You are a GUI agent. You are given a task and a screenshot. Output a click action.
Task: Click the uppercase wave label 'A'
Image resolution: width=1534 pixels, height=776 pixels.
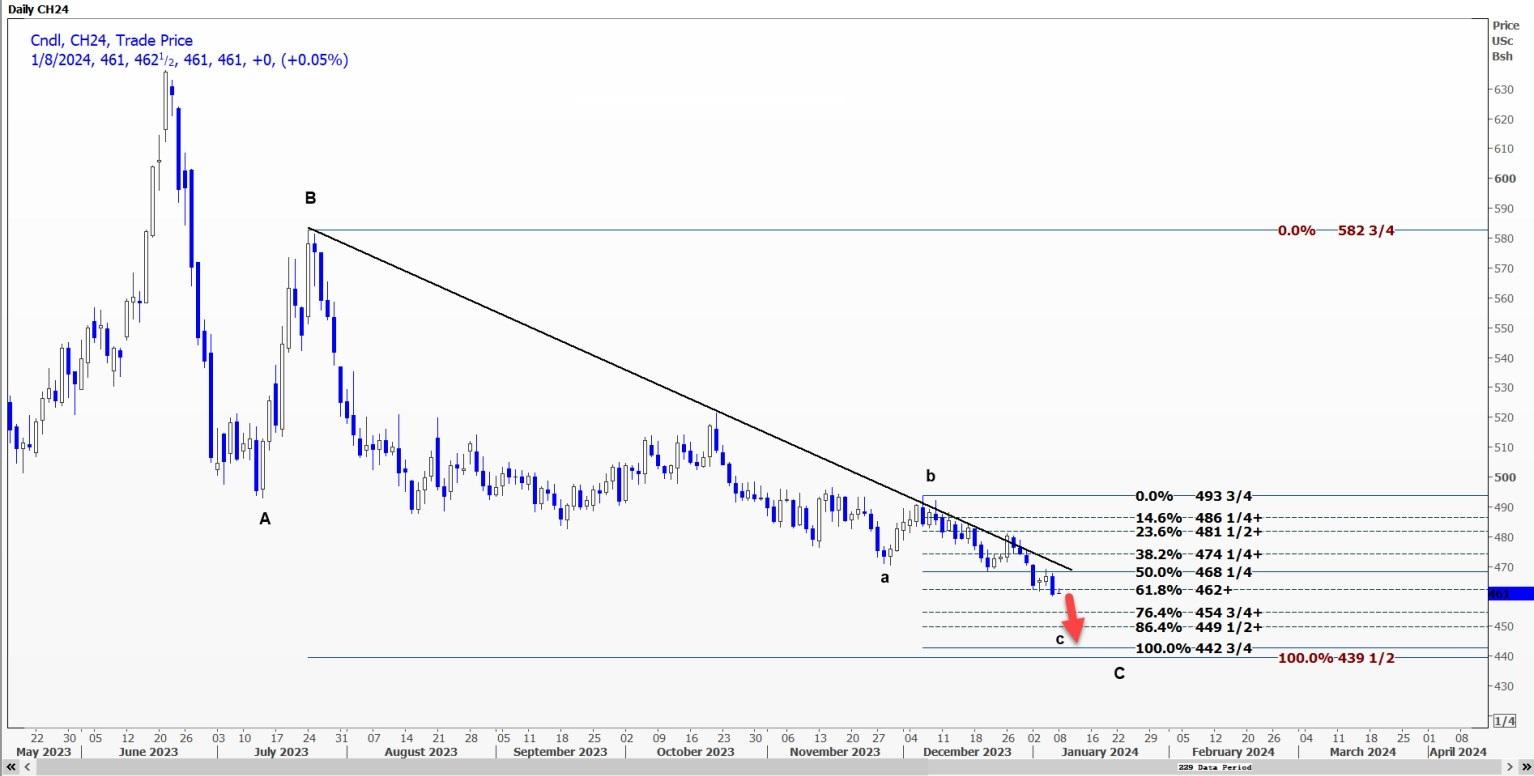coord(265,519)
